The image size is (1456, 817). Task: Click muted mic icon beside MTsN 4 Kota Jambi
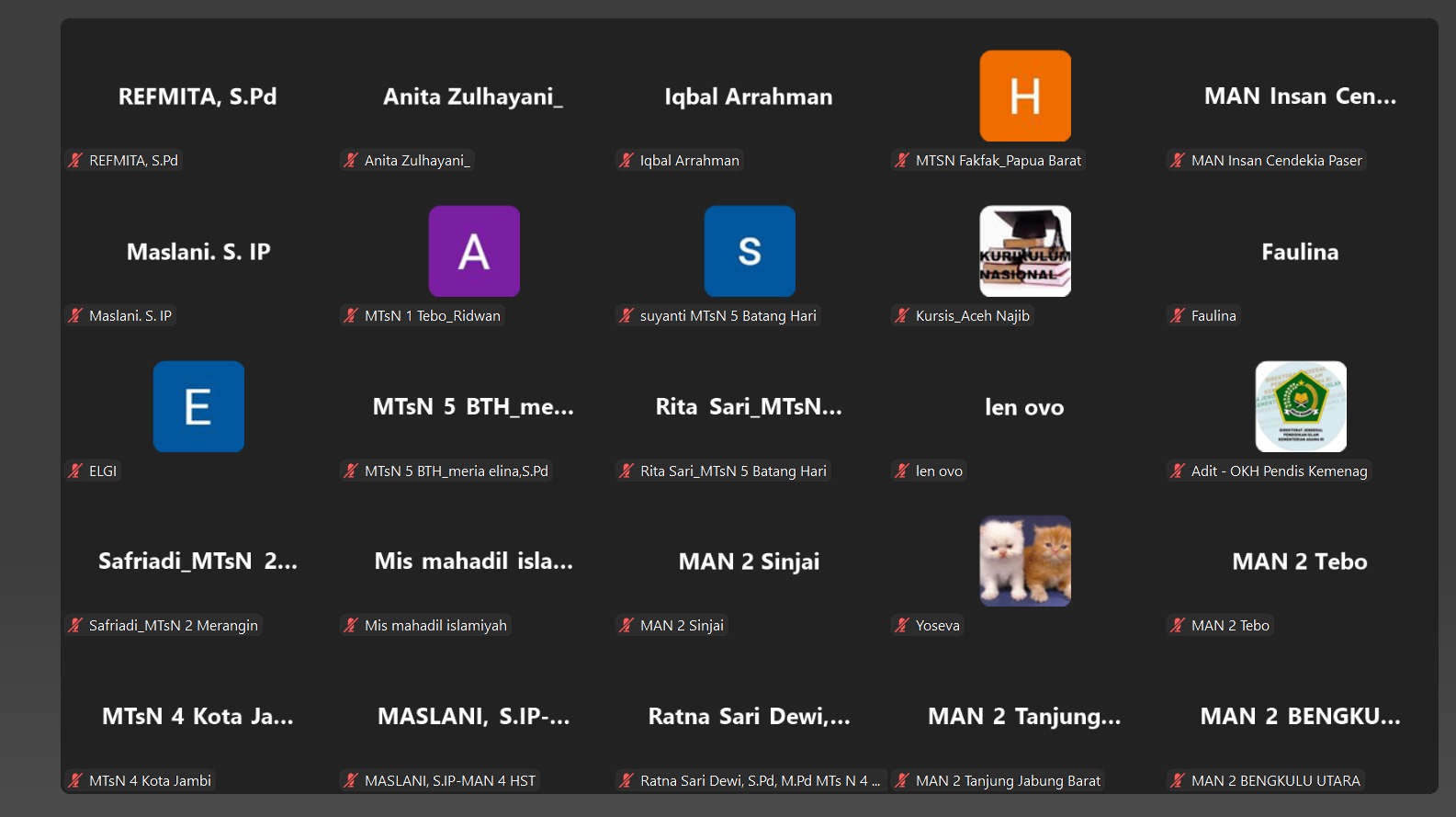[75, 780]
